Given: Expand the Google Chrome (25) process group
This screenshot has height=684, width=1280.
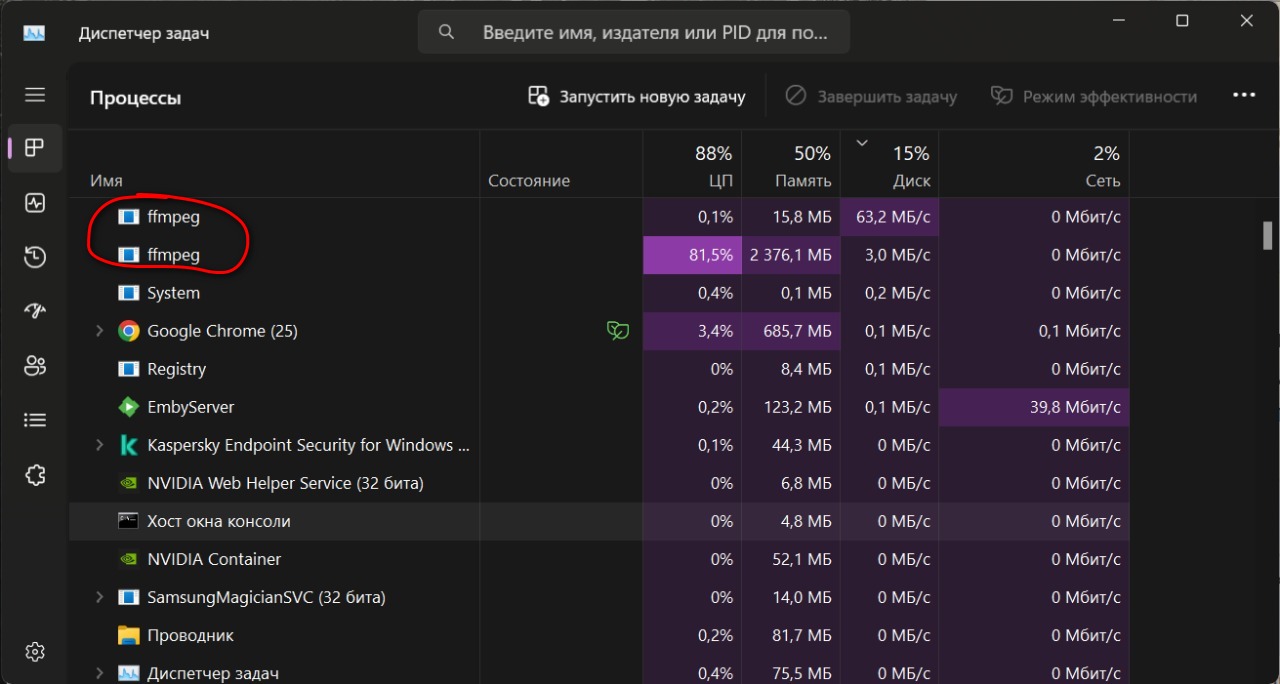Looking at the screenshot, I should click(x=99, y=331).
